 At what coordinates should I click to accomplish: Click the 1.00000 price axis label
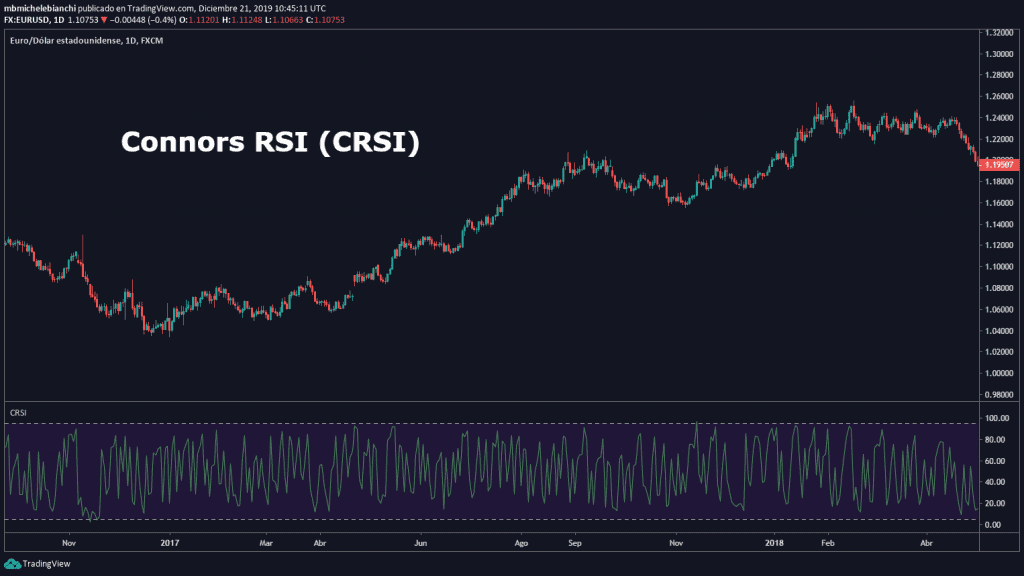[1000, 373]
